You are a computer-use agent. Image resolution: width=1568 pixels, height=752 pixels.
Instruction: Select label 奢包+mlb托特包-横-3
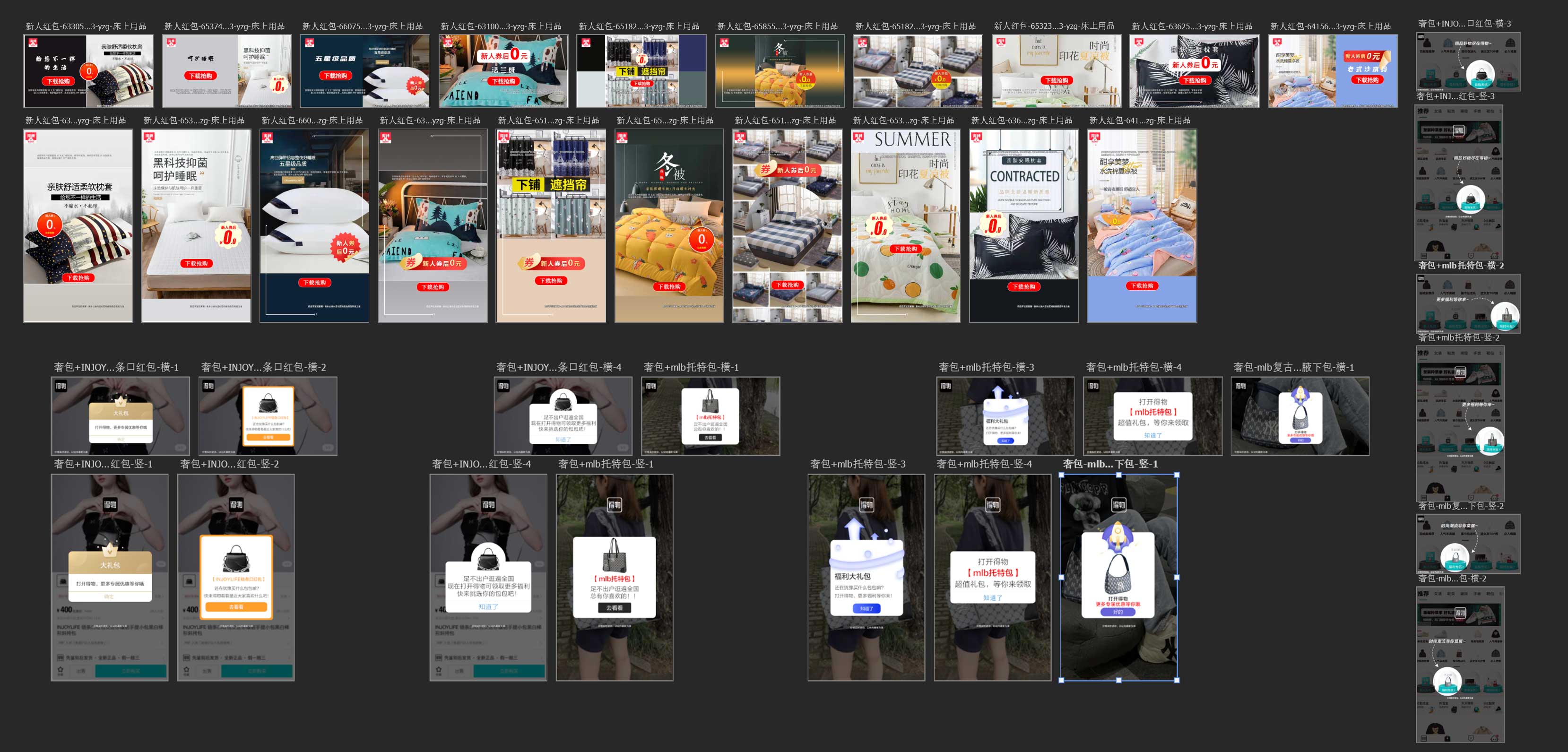[x=986, y=367]
